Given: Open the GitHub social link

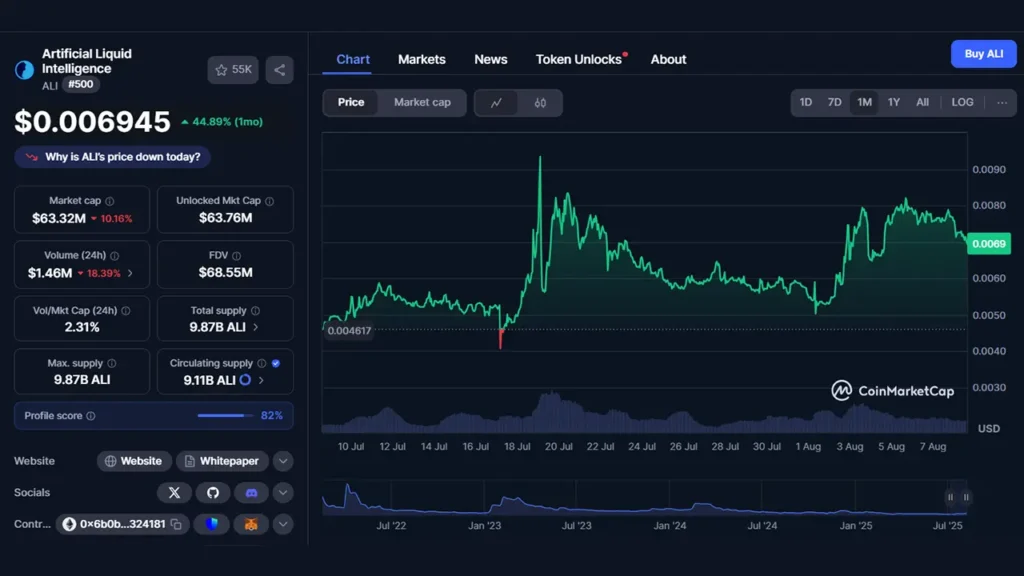Looking at the screenshot, I should [213, 492].
